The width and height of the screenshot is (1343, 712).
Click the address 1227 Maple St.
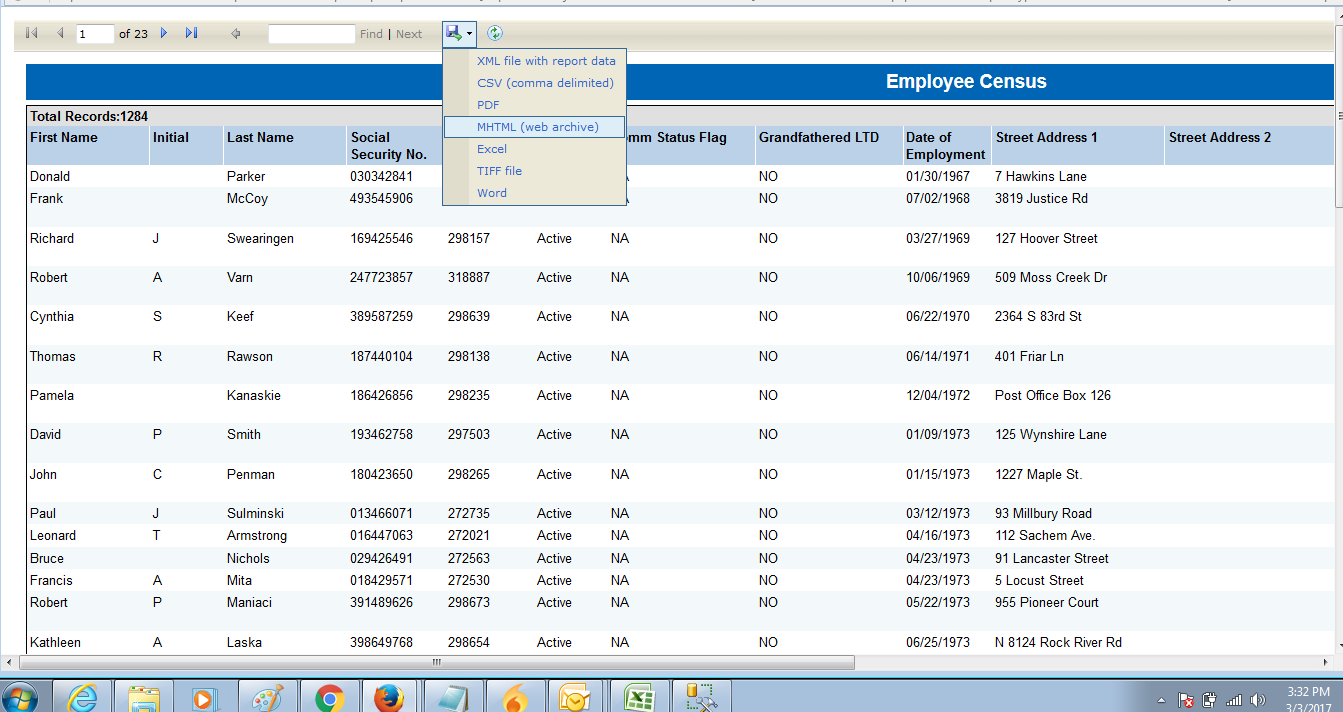[x=1038, y=474]
